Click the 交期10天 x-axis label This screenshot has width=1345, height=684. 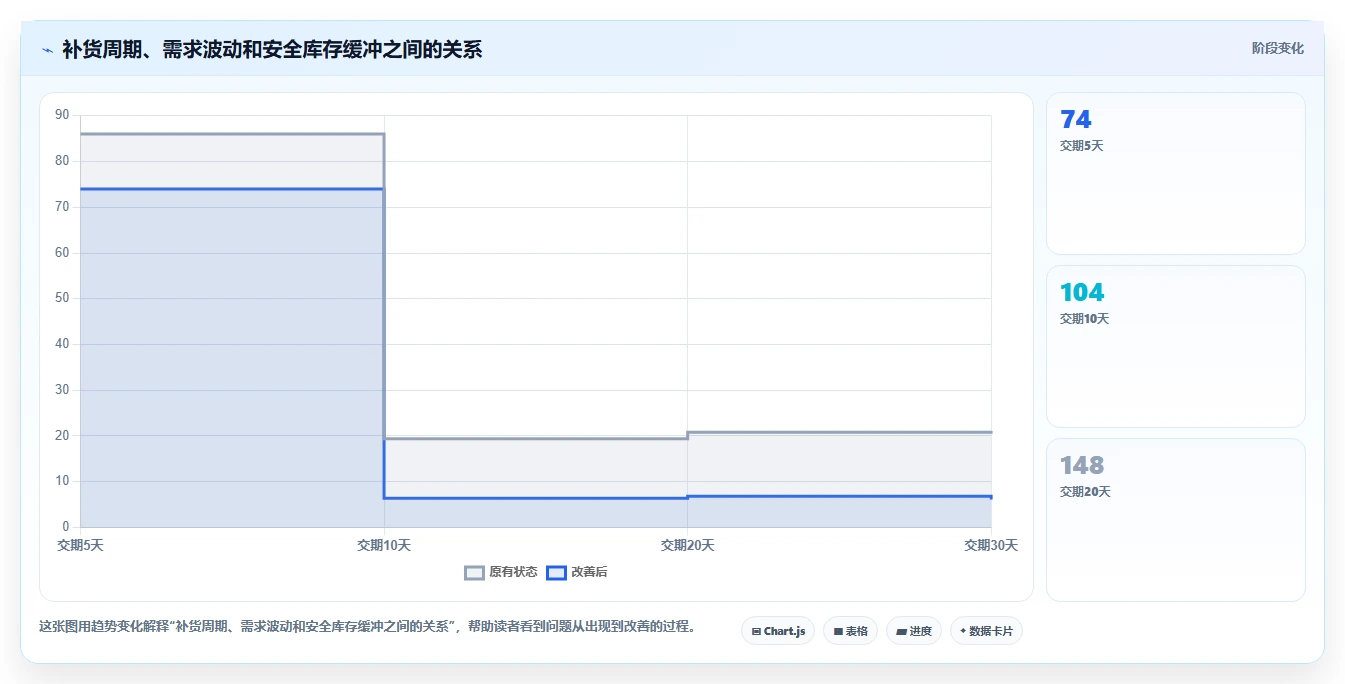point(384,545)
